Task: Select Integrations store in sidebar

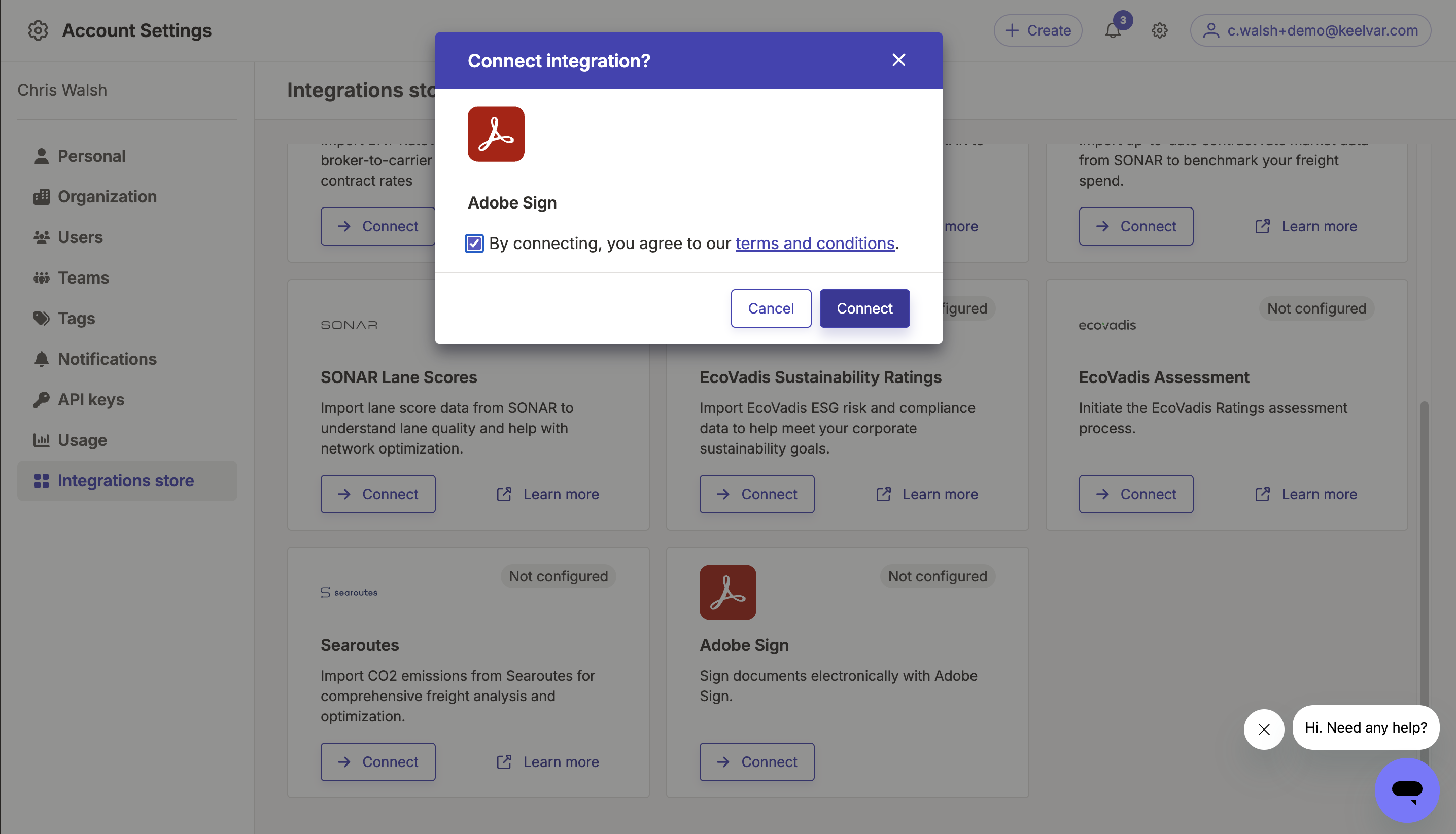Action: tap(125, 480)
